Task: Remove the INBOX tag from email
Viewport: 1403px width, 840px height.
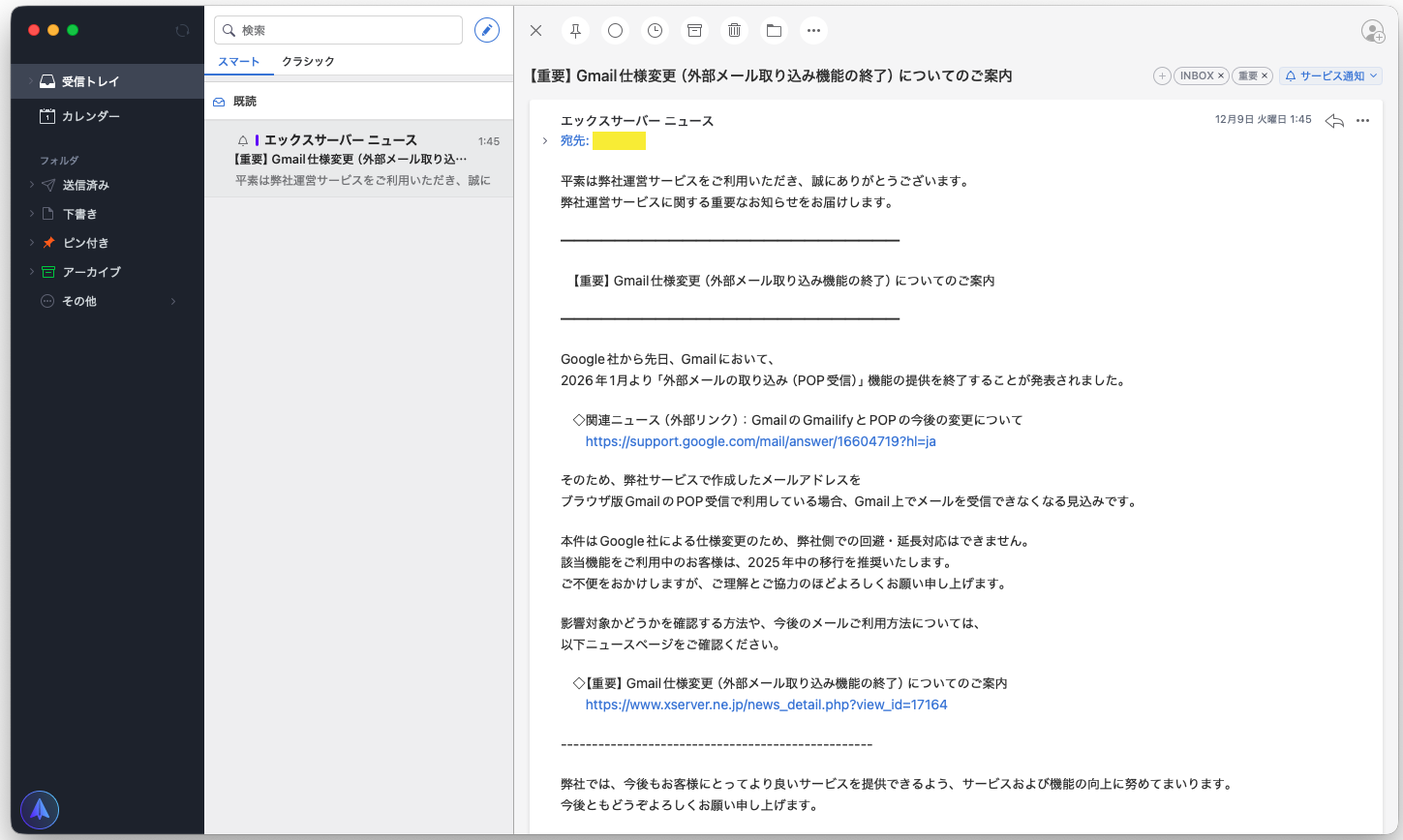Action: click(x=1220, y=75)
